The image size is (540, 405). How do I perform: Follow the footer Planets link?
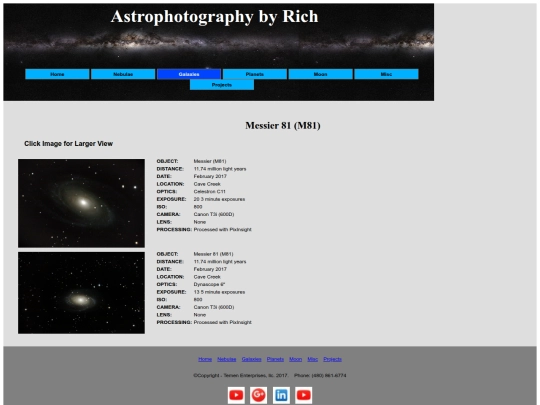(275, 359)
